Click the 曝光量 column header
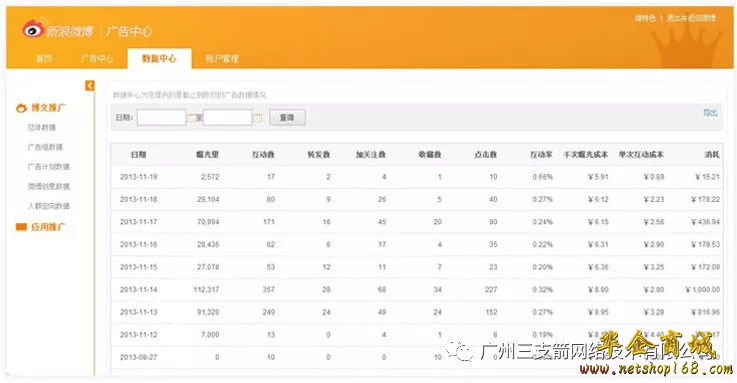737x383 pixels. point(207,155)
